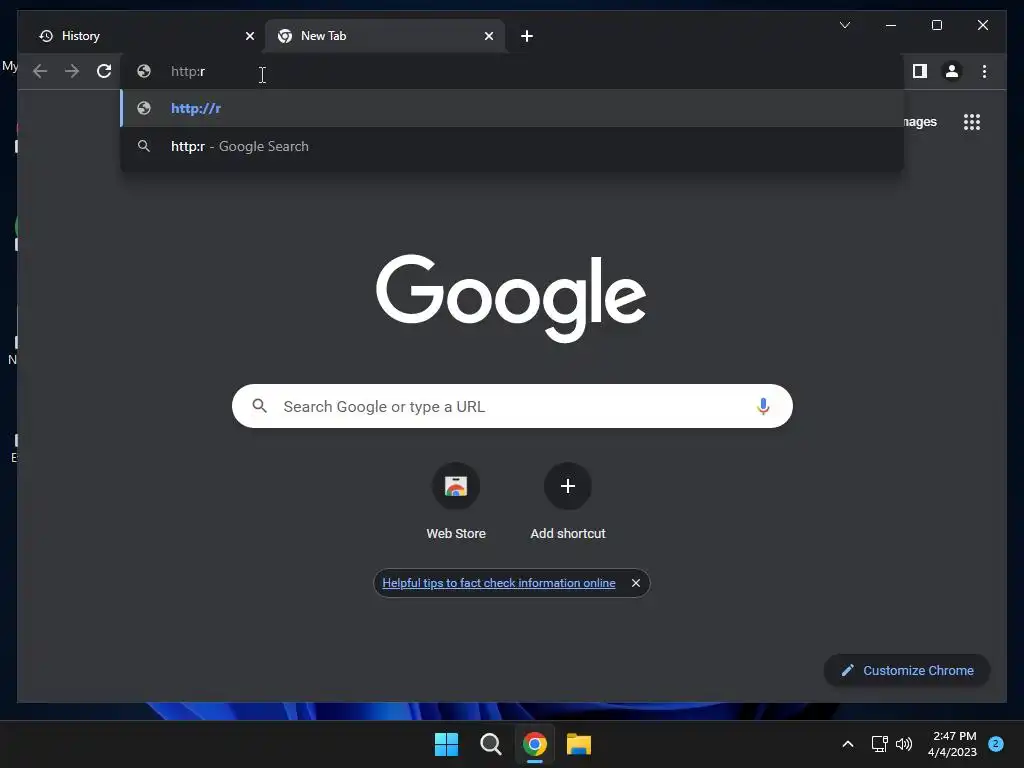Image resolution: width=1024 pixels, height=768 pixels.
Task: Close the New Tab tab
Action: [x=488, y=36]
